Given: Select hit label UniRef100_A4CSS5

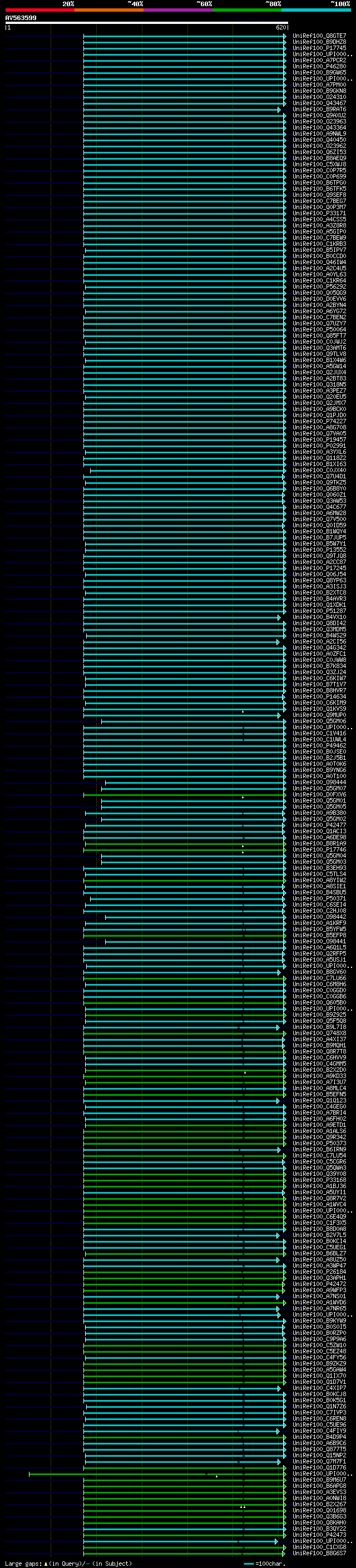Looking at the screenshot, I should tap(319, 220).
